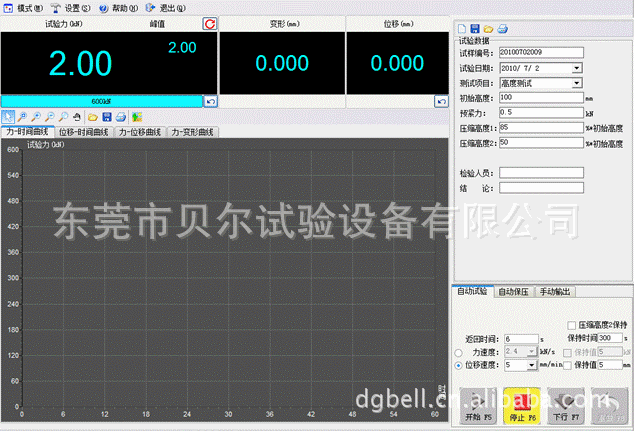The width and height of the screenshot is (634, 431).
Task: Click the first zoom magnifier icon in chart toolbar
Action: coord(22,116)
